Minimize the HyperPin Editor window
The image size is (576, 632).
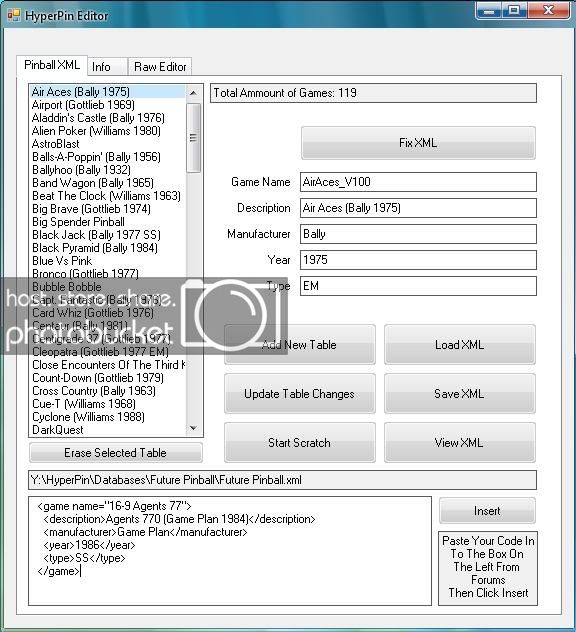[x=489, y=10]
